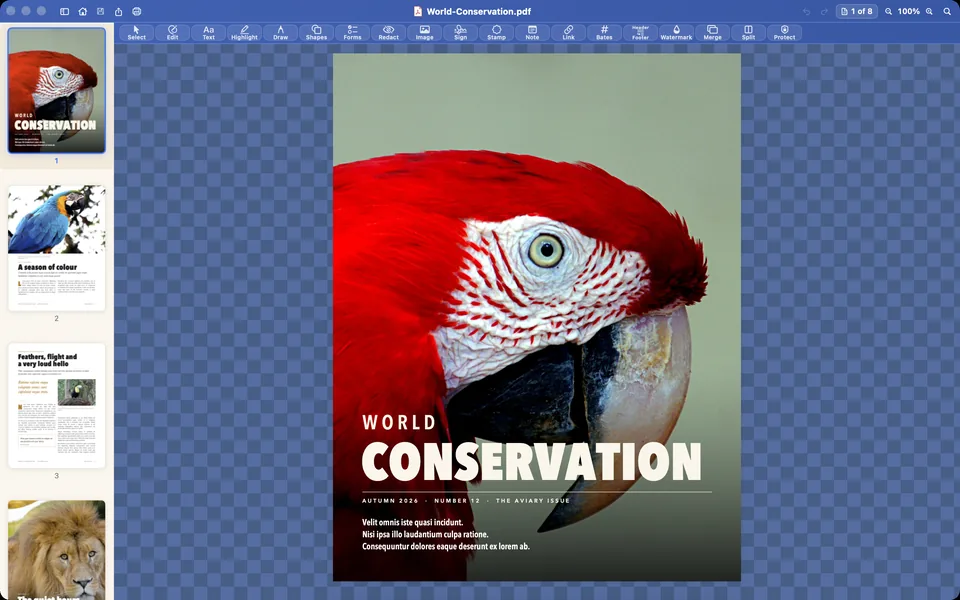Open the Sign tool
The width and height of the screenshot is (960, 600).
(460, 32)
